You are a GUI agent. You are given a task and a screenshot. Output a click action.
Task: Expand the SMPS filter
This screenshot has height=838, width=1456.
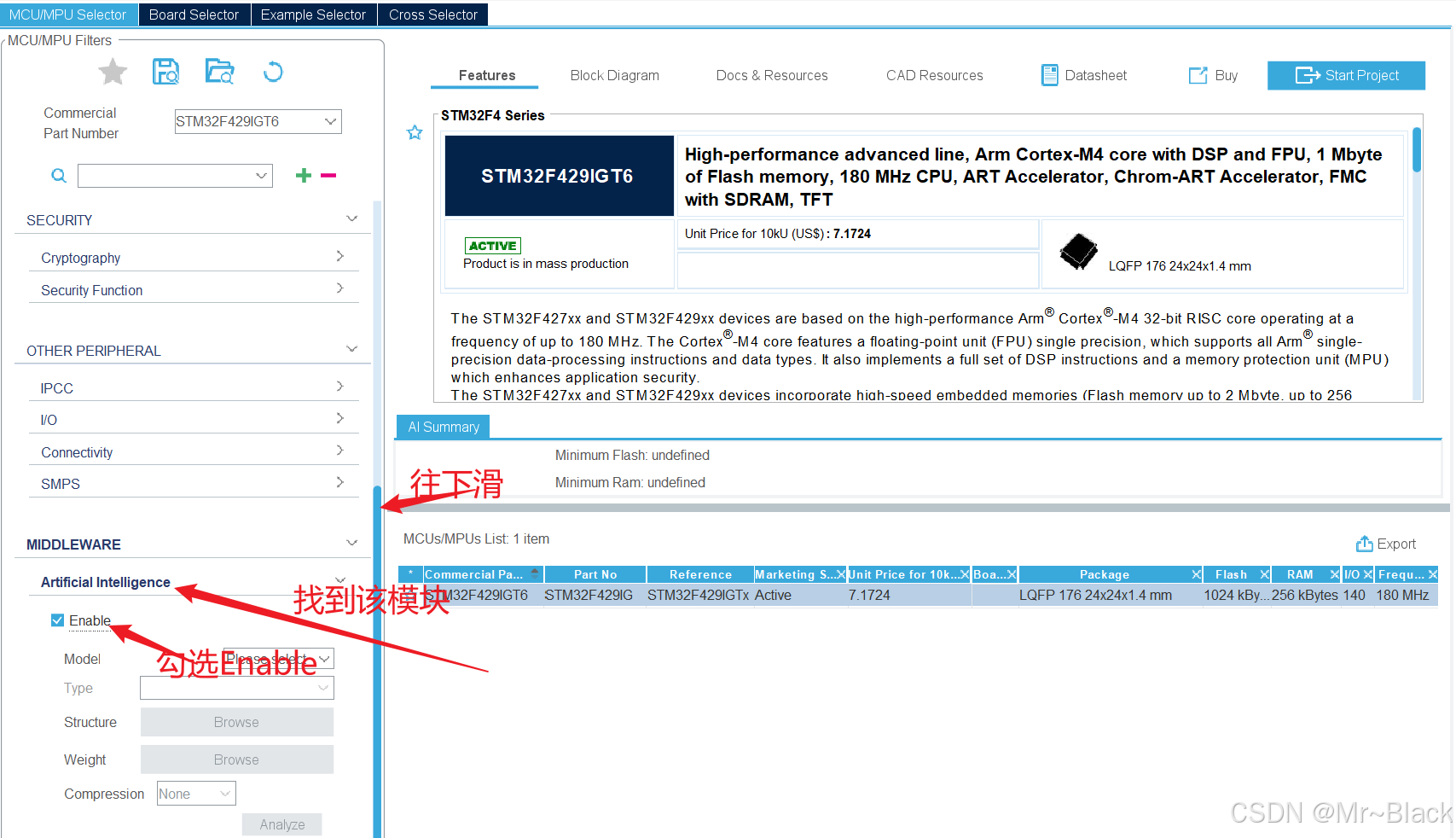pos(339,482)
